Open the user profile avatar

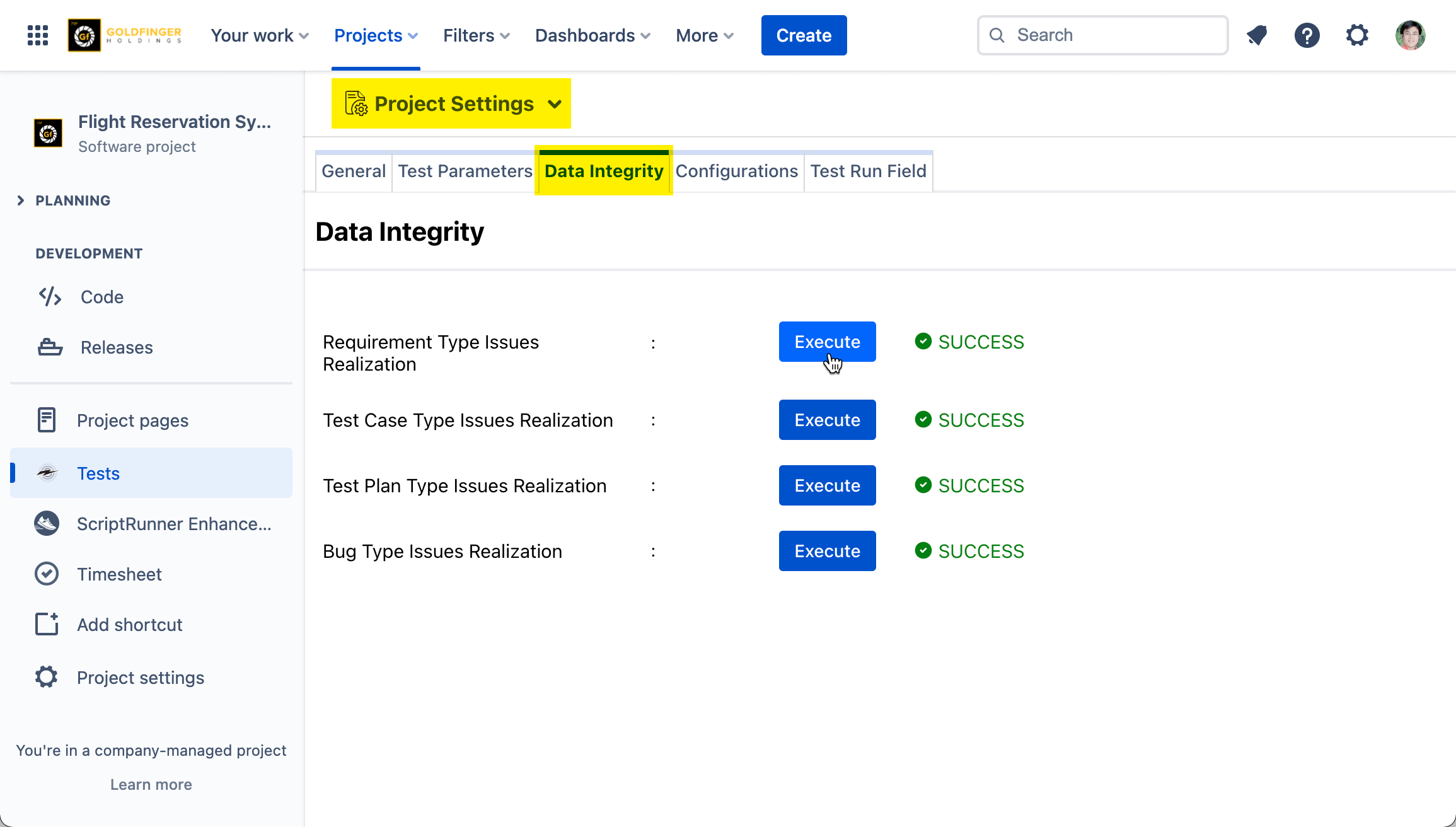coord(1410,35)
